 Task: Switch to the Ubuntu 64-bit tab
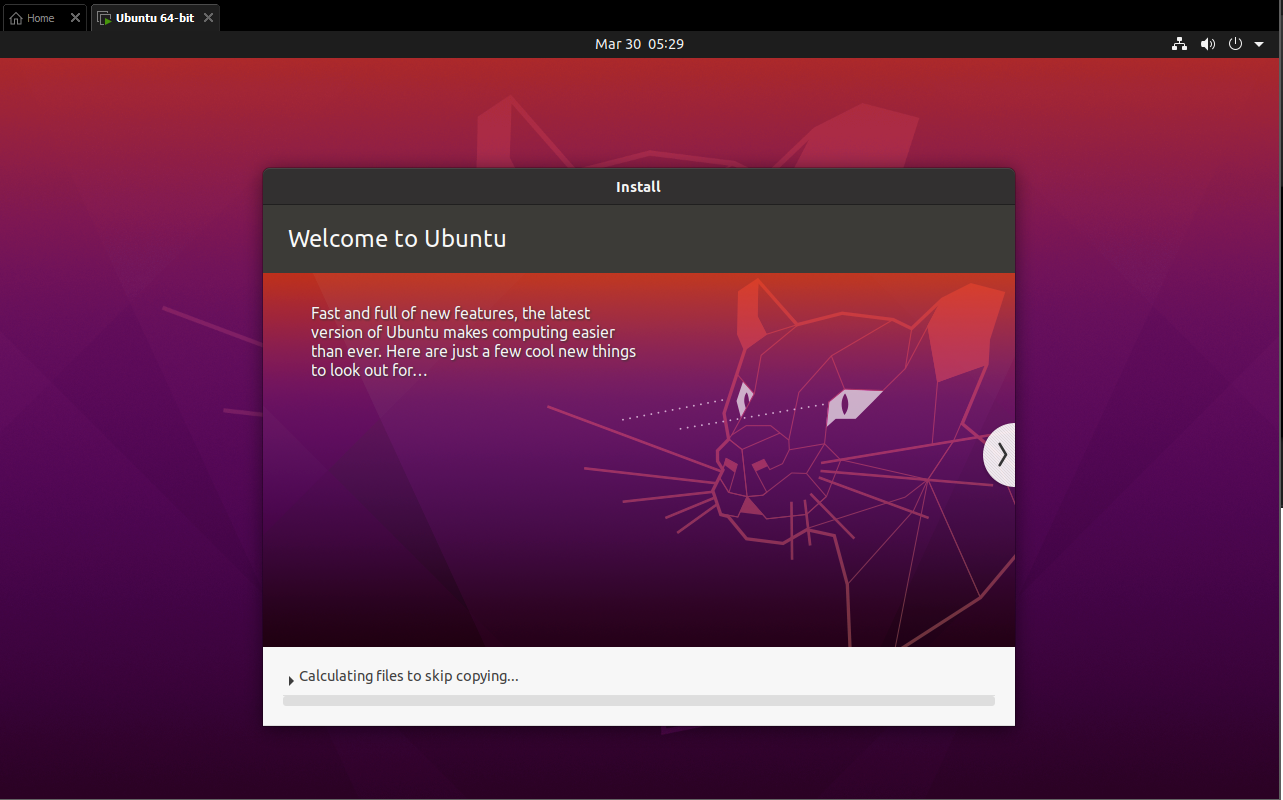point(155,18)
